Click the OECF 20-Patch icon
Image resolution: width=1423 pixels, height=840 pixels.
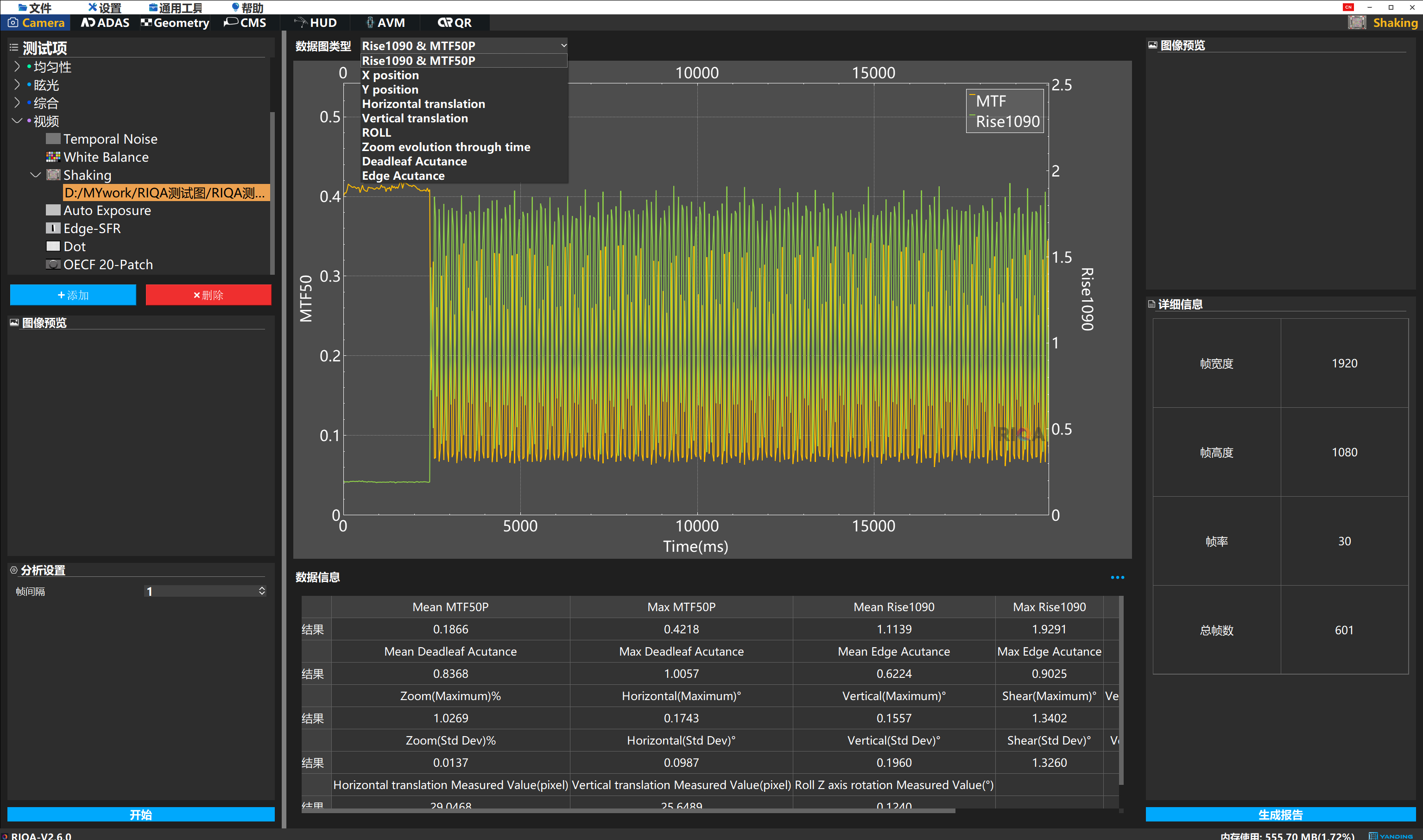(53, 265)
